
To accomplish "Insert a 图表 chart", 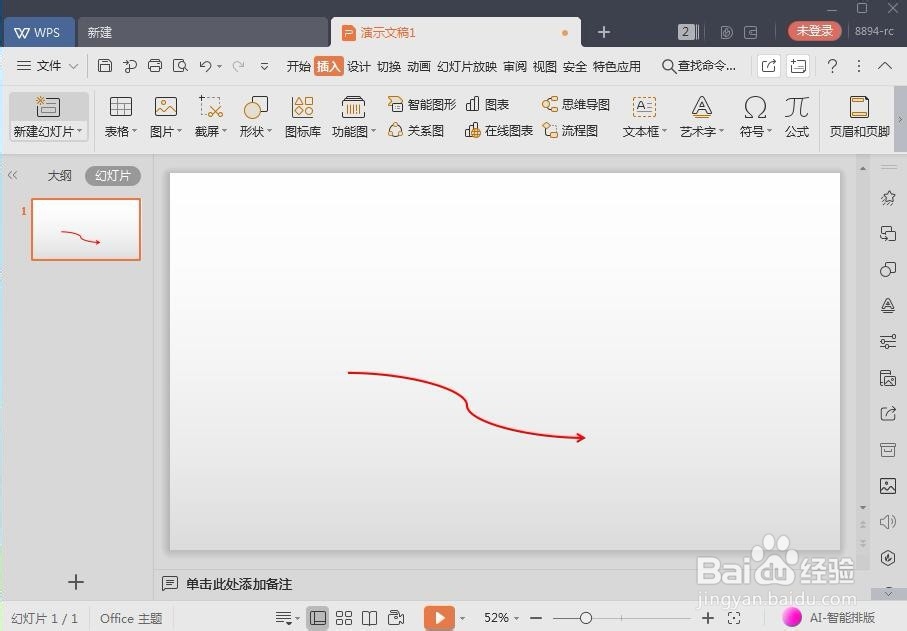I will click(487, 104).
